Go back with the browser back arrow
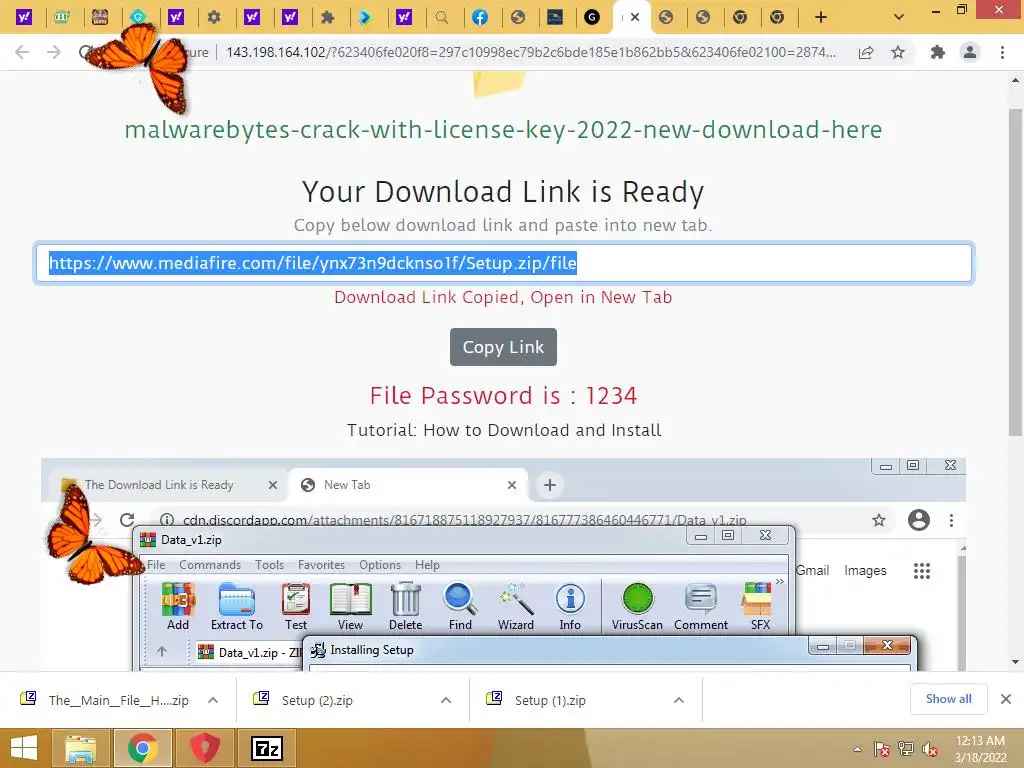The width and height of the screenshot is (1024, 768). (22, 52)
